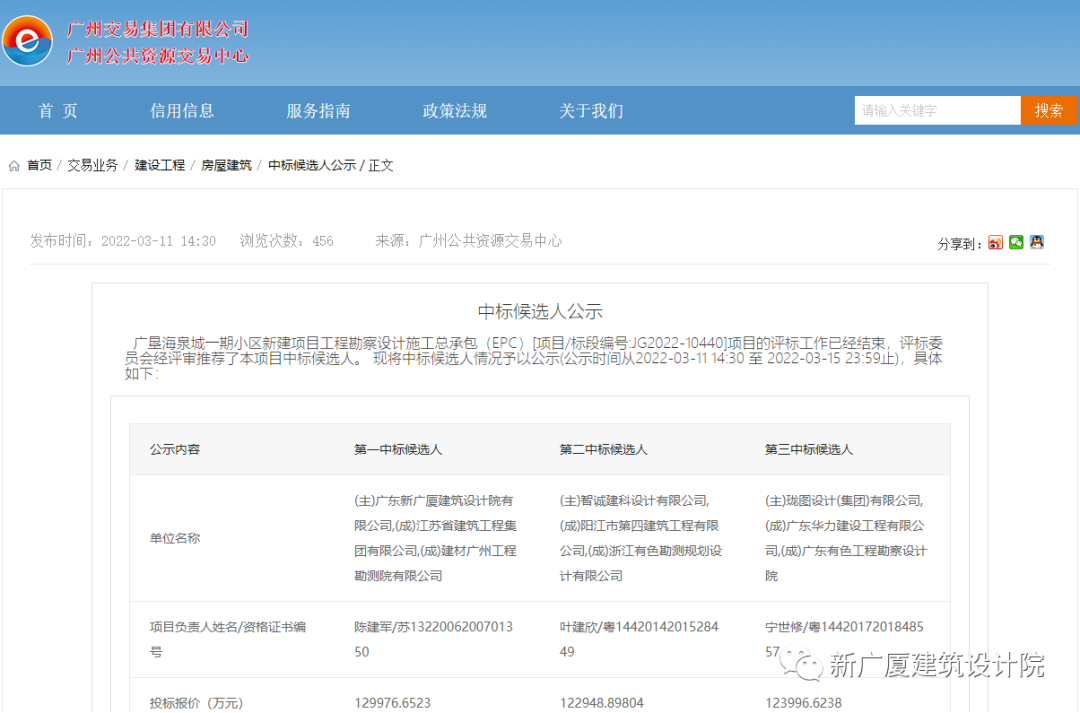Click the 陈建军 certificate number cell
Viewport: 1080px width, 713px height.
pyautogui.click(x=433, y=639)
